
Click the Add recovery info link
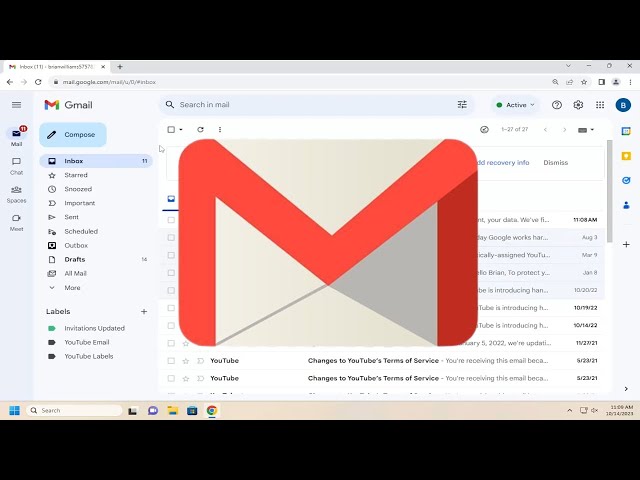[x=502, y=162]
